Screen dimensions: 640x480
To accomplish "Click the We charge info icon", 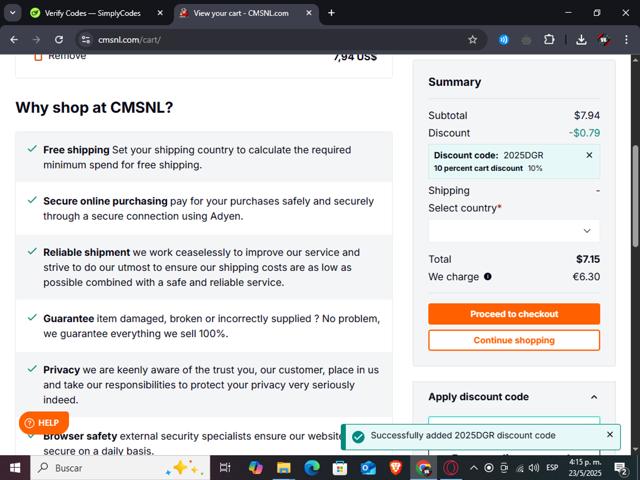I will point(487,276).
